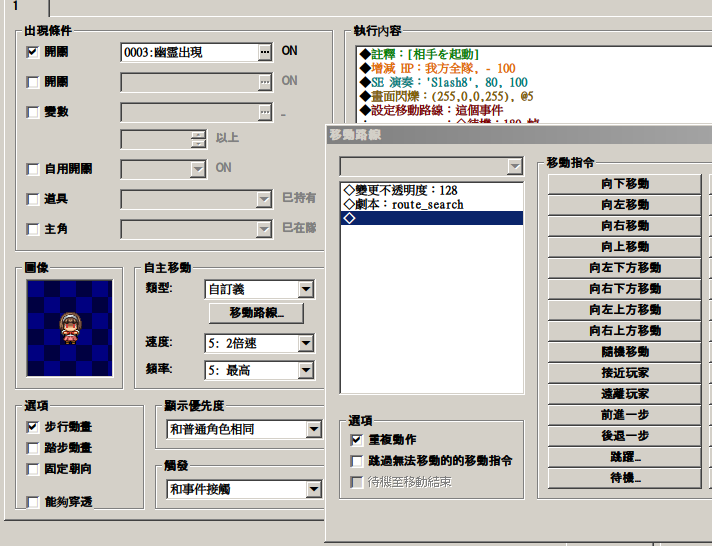Open the 顯示優先度 dropdown
Image resolution: width=712 pixels, height=546 pixels.
pyautogui.click(x=314, y=429)
